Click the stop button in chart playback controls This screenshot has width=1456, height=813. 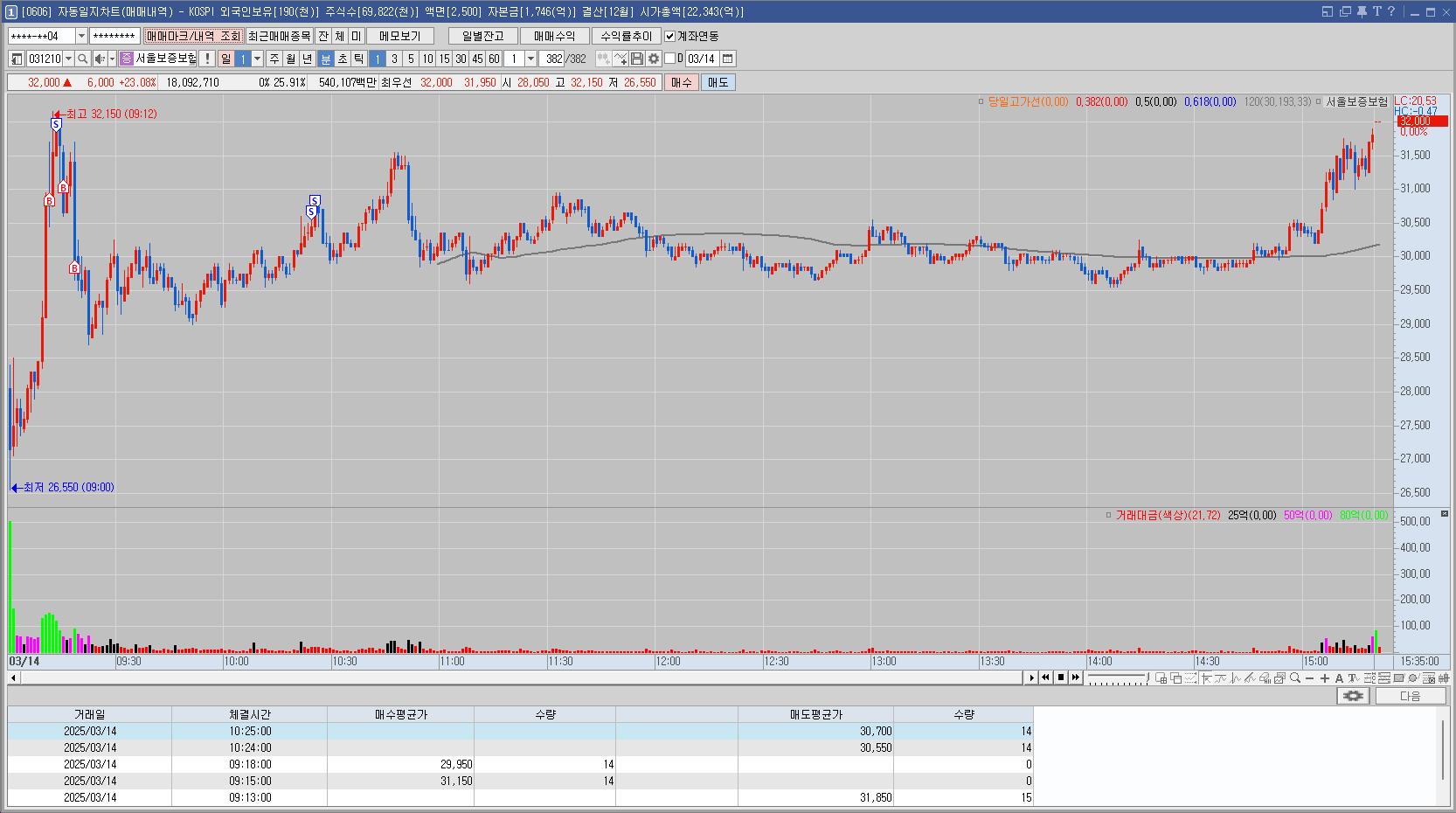point(1061,677)
